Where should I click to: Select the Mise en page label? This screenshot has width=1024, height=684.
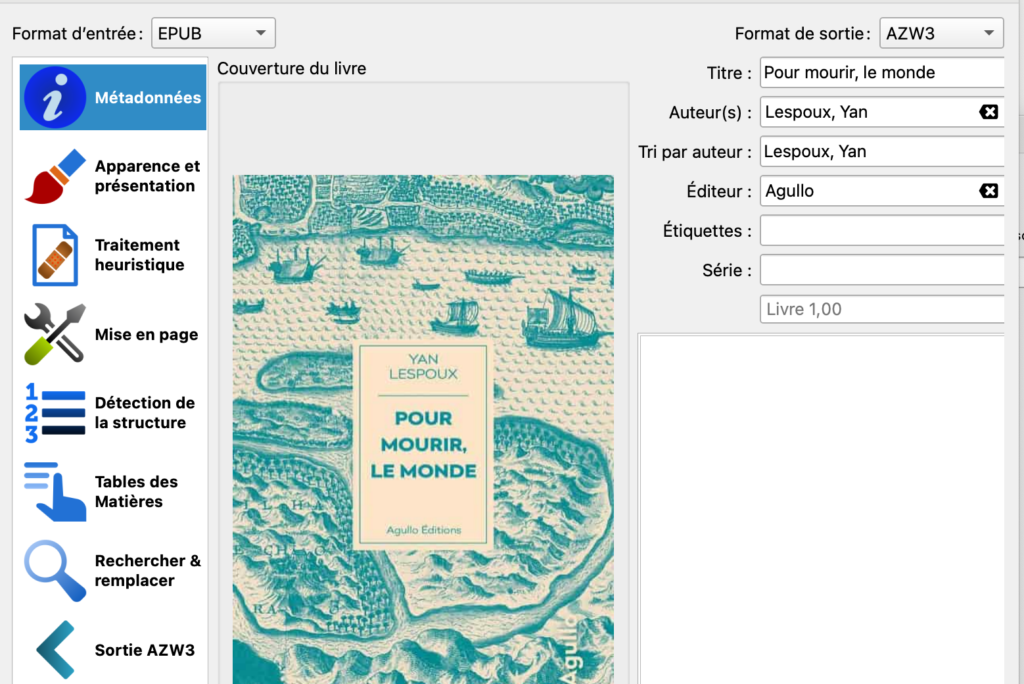(146, 334)
